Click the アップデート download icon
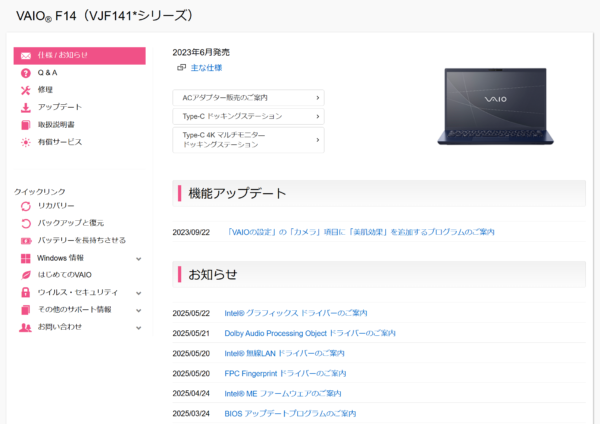Screen dimensions: 600x424 coord(26,108)
